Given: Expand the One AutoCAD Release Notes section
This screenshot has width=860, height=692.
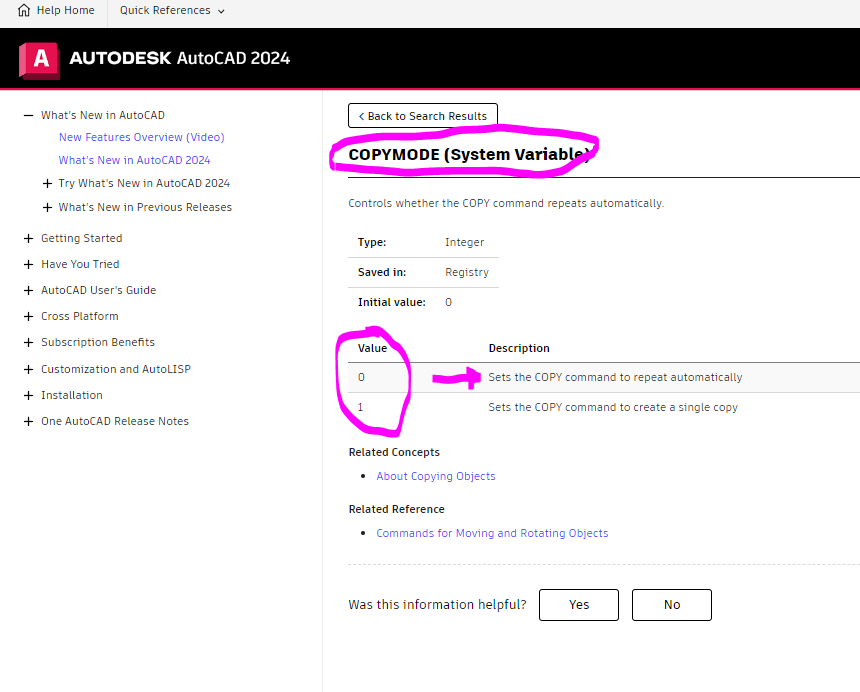Looking at the screenshot, I should 28,421.
